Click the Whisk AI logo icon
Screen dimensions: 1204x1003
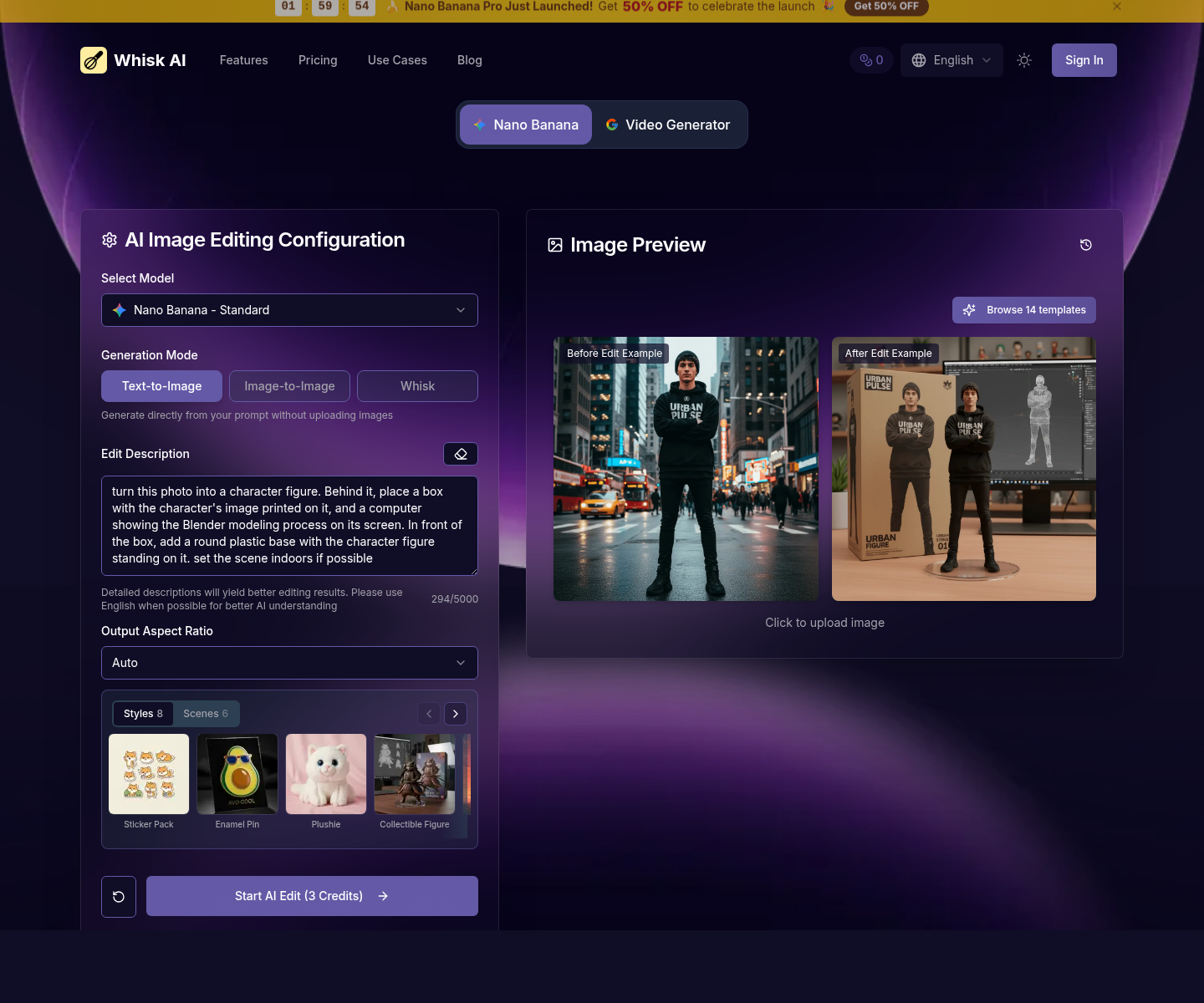(94, 60)
